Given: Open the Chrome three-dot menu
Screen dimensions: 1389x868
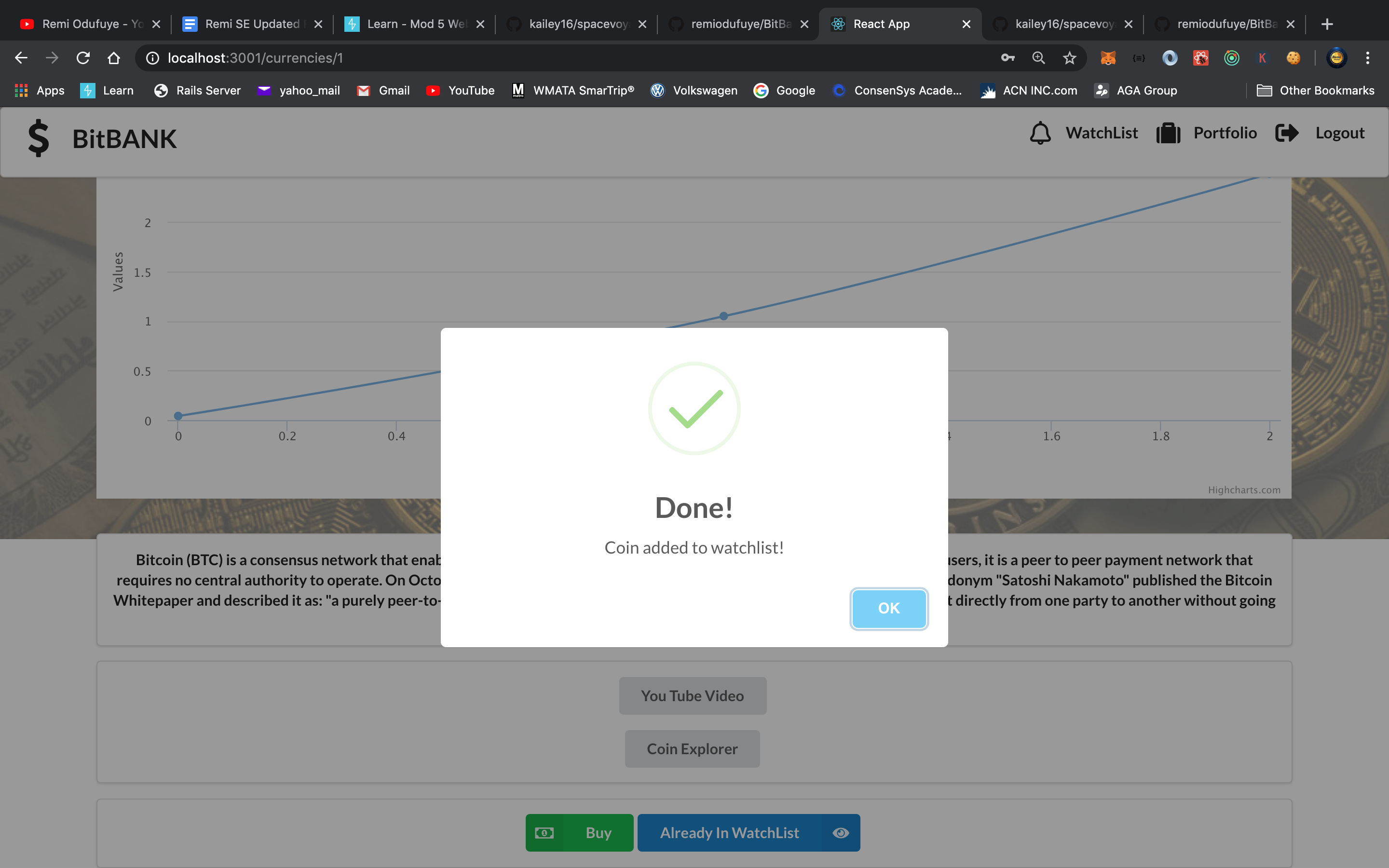Looking at the screenshot, I should point(1367,58).
